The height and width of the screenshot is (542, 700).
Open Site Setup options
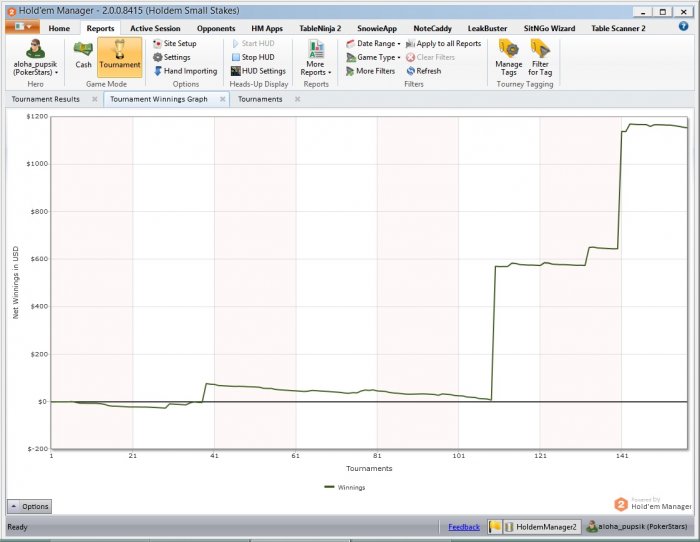pos(174,44)
